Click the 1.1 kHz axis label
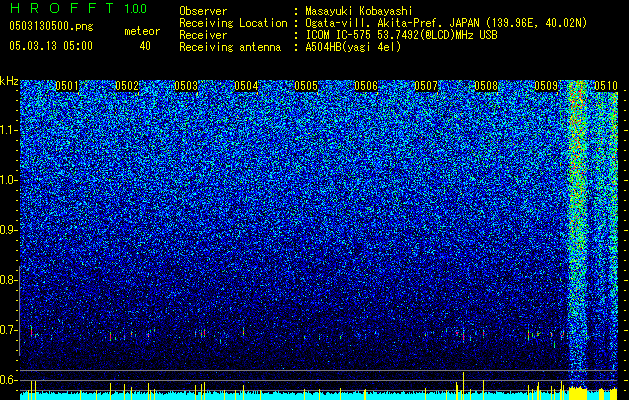The width and height of the screenshot is (629, 400). pyautogui.click(x=9, y=130)
